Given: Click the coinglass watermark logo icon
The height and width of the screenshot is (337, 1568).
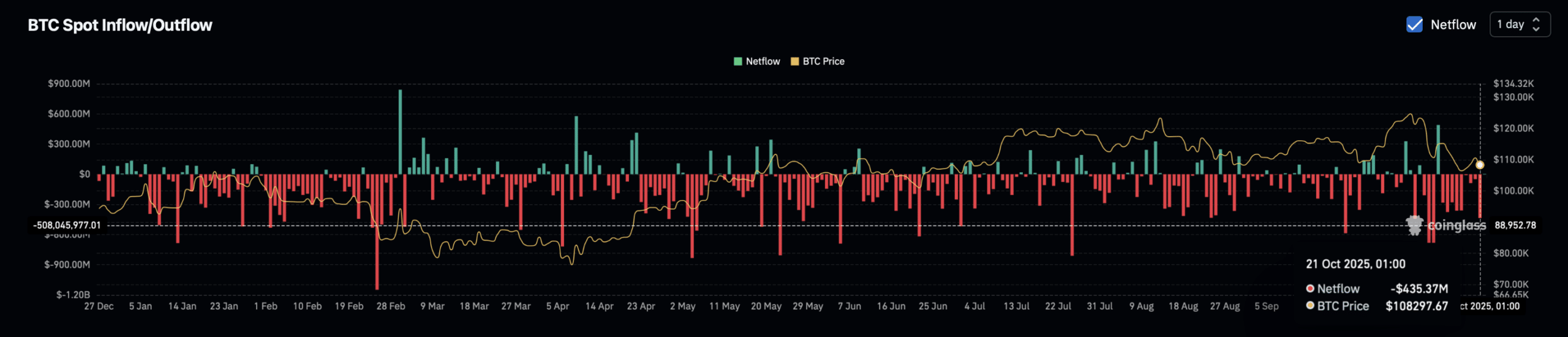Looking at the screenshot, I should point(1414,225).
